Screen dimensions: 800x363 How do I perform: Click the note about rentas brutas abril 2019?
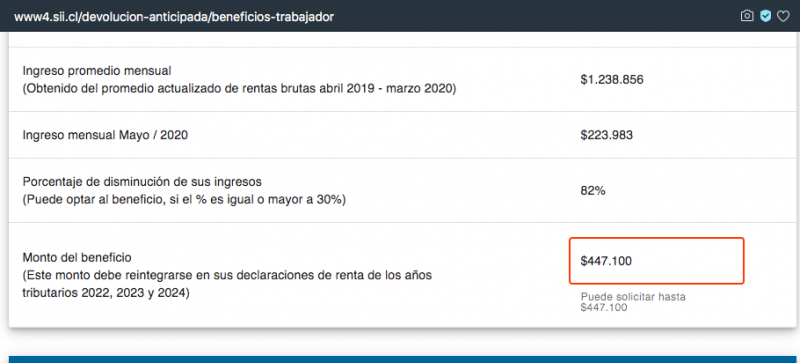tap(239, 89)
